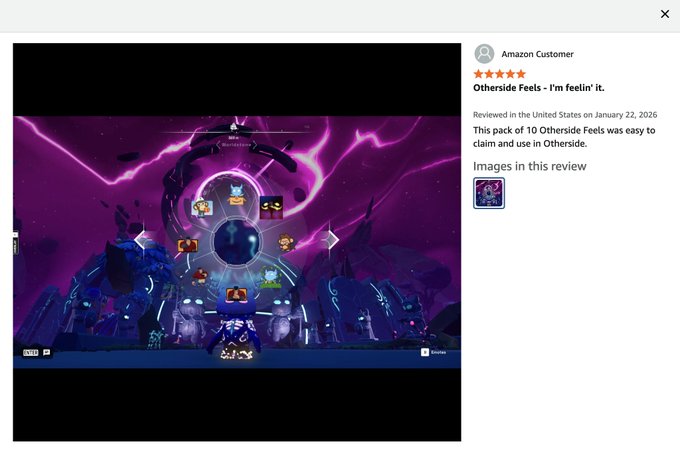Click the 'Reviewed in the United States' date text
This screenshot has width=680, height=466.
point(565,115)
